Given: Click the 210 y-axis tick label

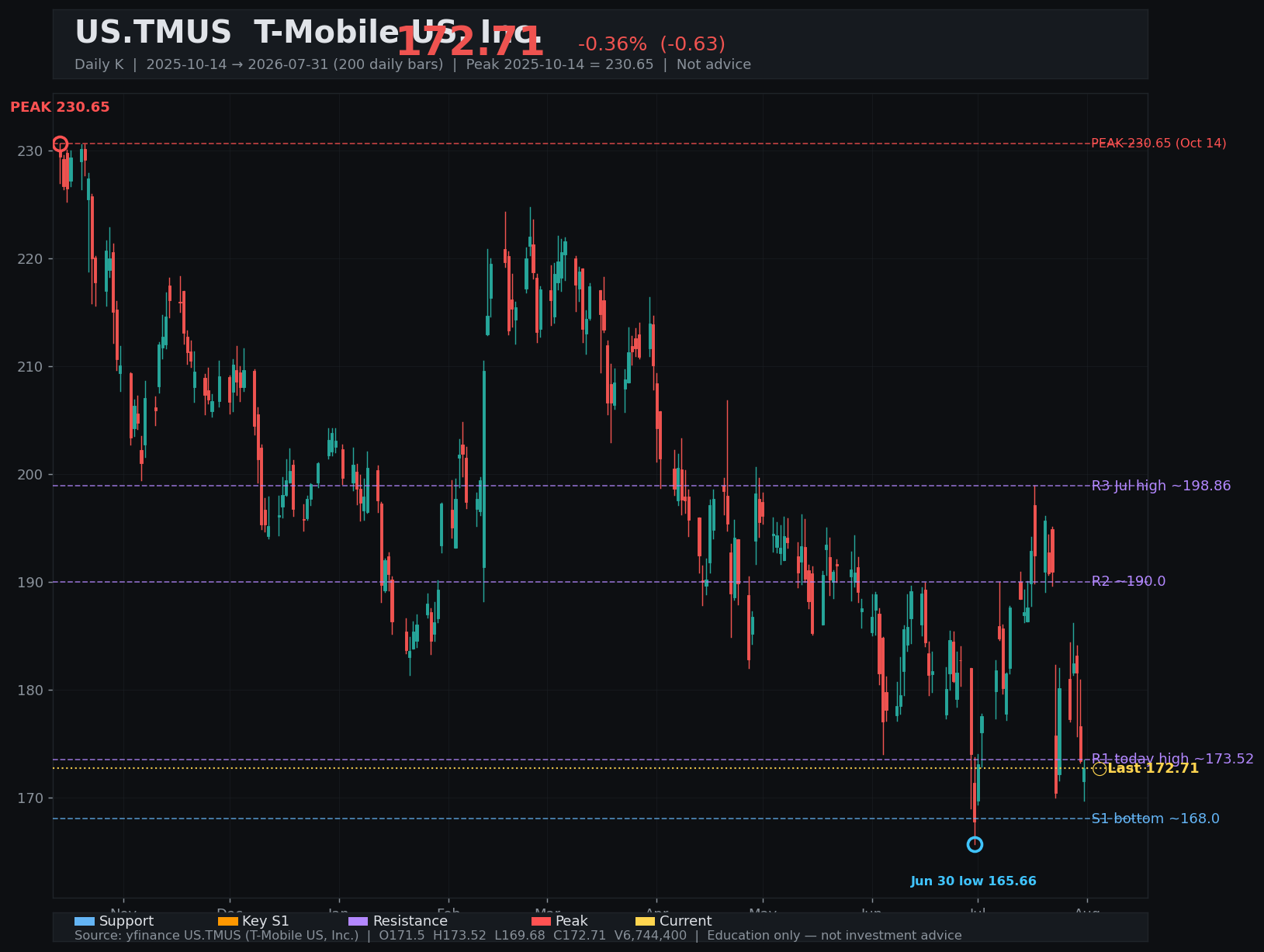Looking at the screenshot, I should pos(29,366).
